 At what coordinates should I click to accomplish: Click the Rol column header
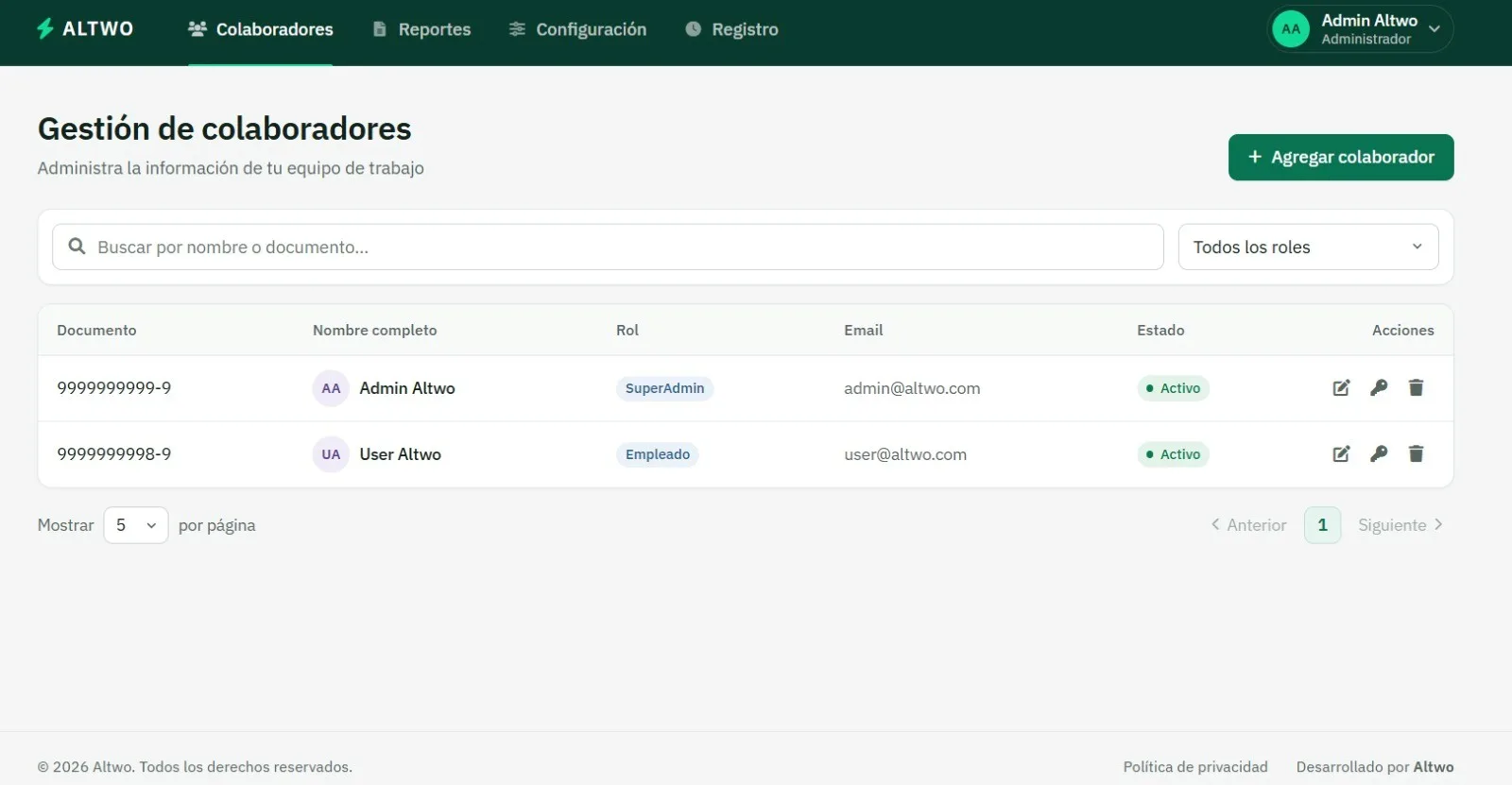[x=627, y=331]
